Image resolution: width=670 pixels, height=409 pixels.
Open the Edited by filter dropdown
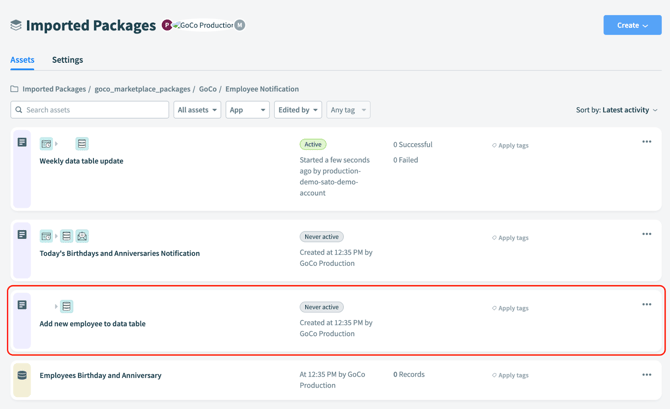pyautogui.click(x=298, y=110)
